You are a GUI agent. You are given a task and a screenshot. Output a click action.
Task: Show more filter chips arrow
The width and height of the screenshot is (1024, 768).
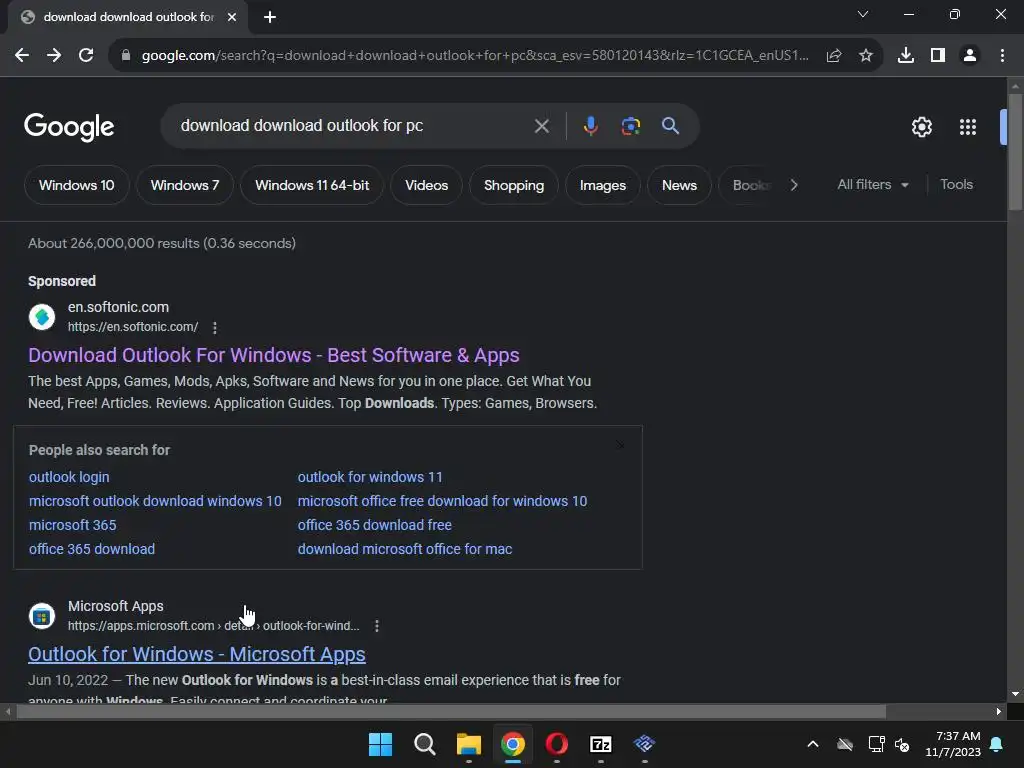tap(794, 185)
